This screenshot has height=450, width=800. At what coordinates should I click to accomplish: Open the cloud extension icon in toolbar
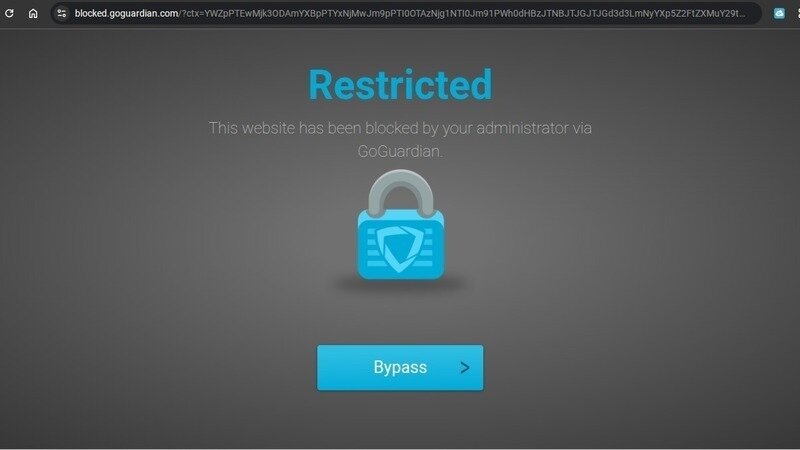[779, 13]
